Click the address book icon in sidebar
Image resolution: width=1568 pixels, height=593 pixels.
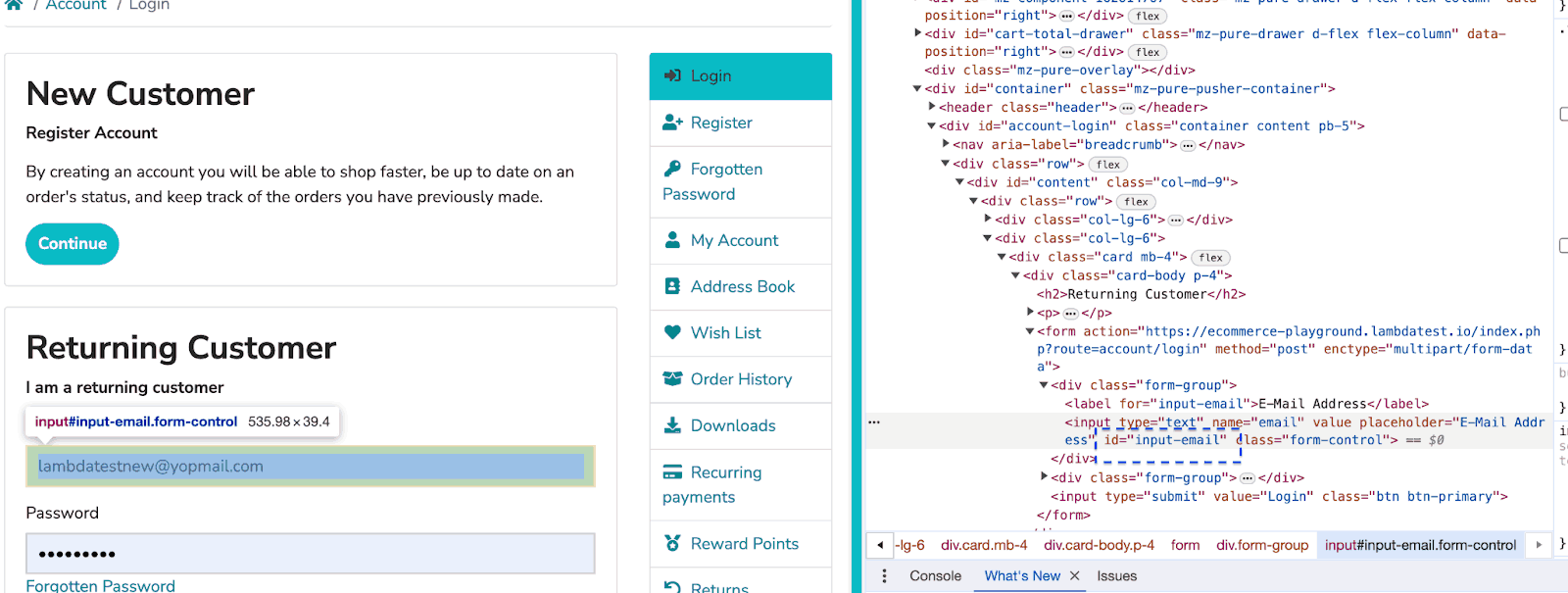click(x=672, y=286)
